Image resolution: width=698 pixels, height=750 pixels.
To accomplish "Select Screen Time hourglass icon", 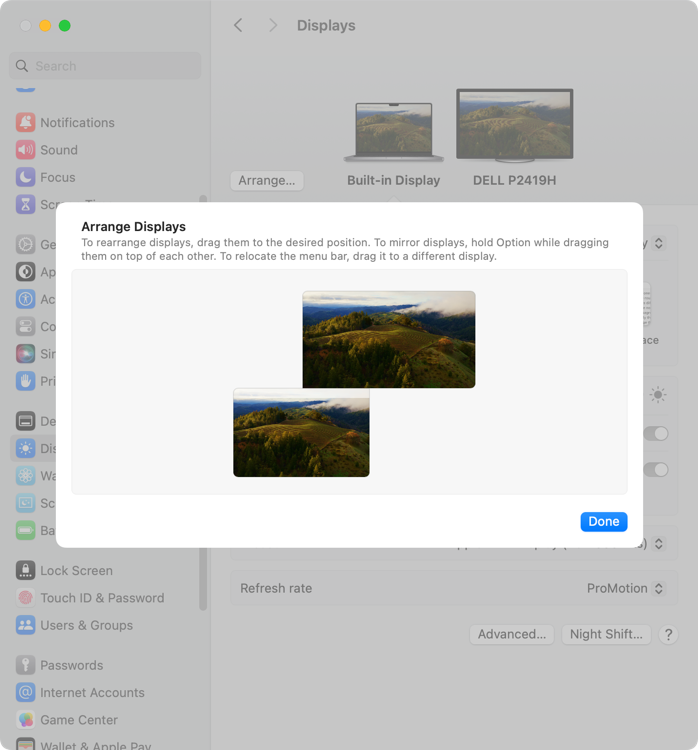I will click(25, 204).
